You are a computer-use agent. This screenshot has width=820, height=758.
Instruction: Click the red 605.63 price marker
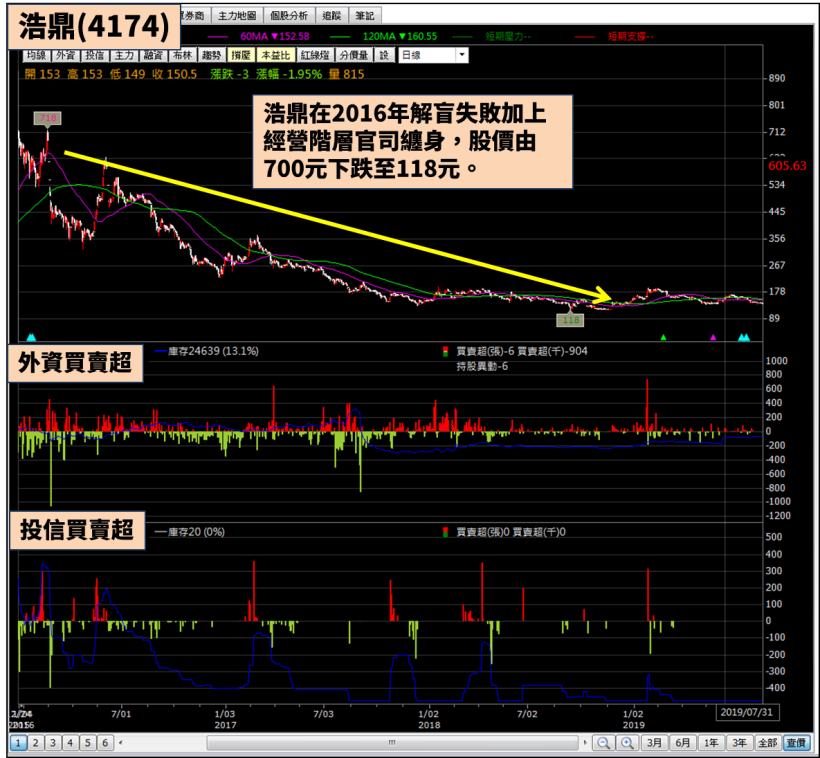(787, 166)
